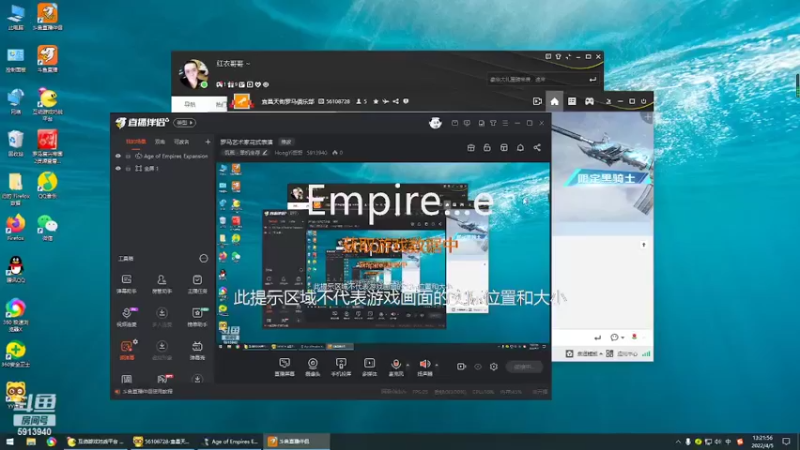Open the TV-shaped danmaku tool icon

pyautogui.click(x=197, y=346)
